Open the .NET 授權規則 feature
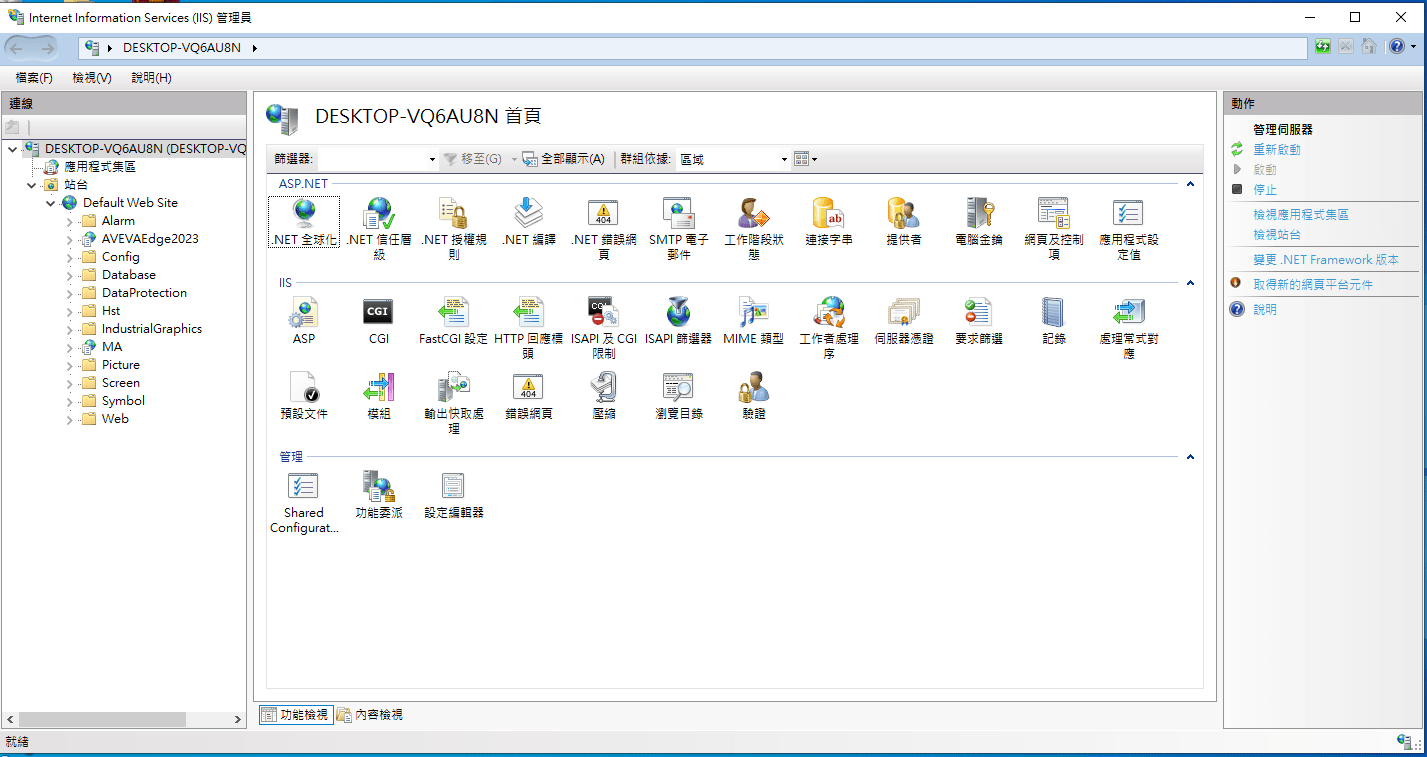The width and height of the screenshot is (1427, 757). pos(454,228)
